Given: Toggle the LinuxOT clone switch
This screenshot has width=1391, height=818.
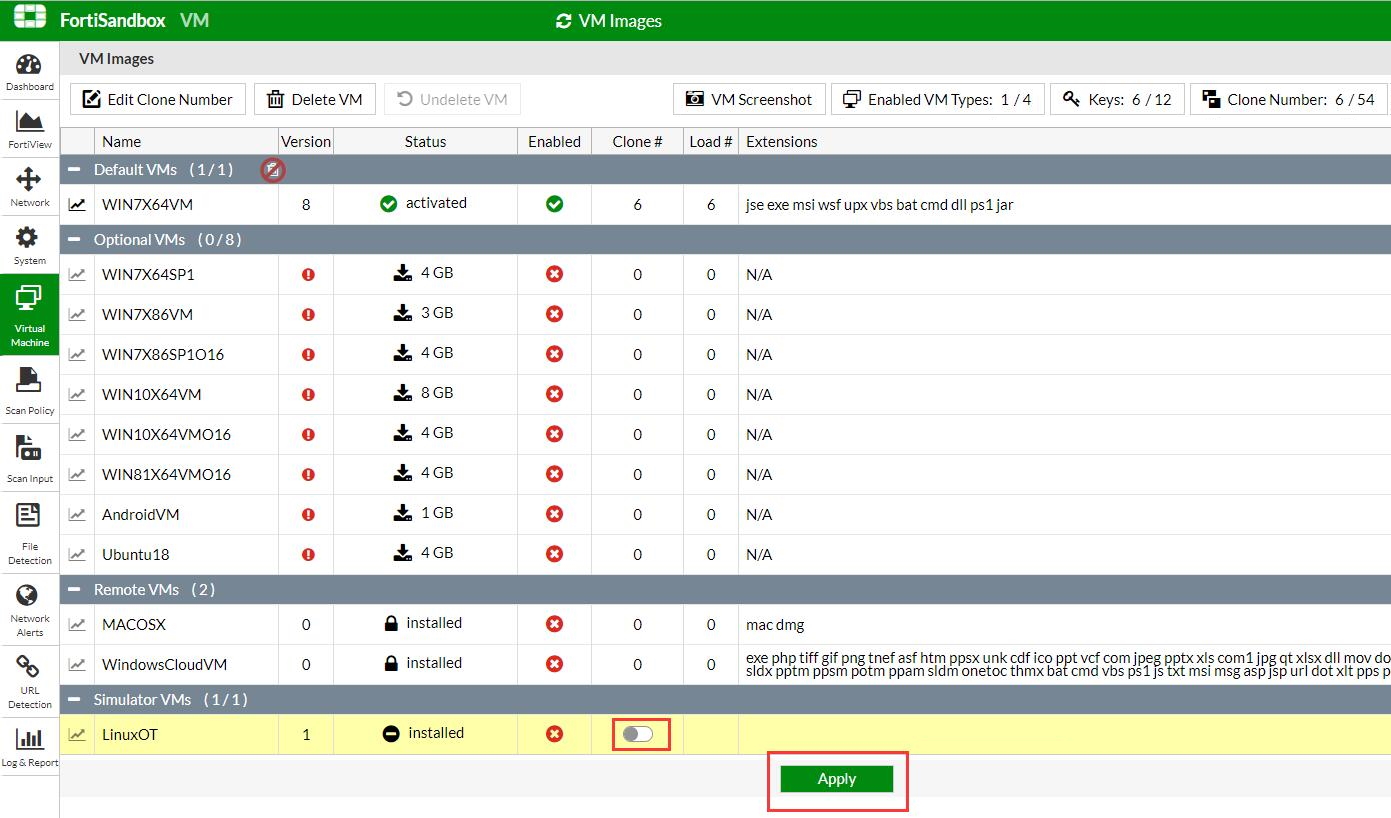Looking at the screenshot, I should pos(637,734).
